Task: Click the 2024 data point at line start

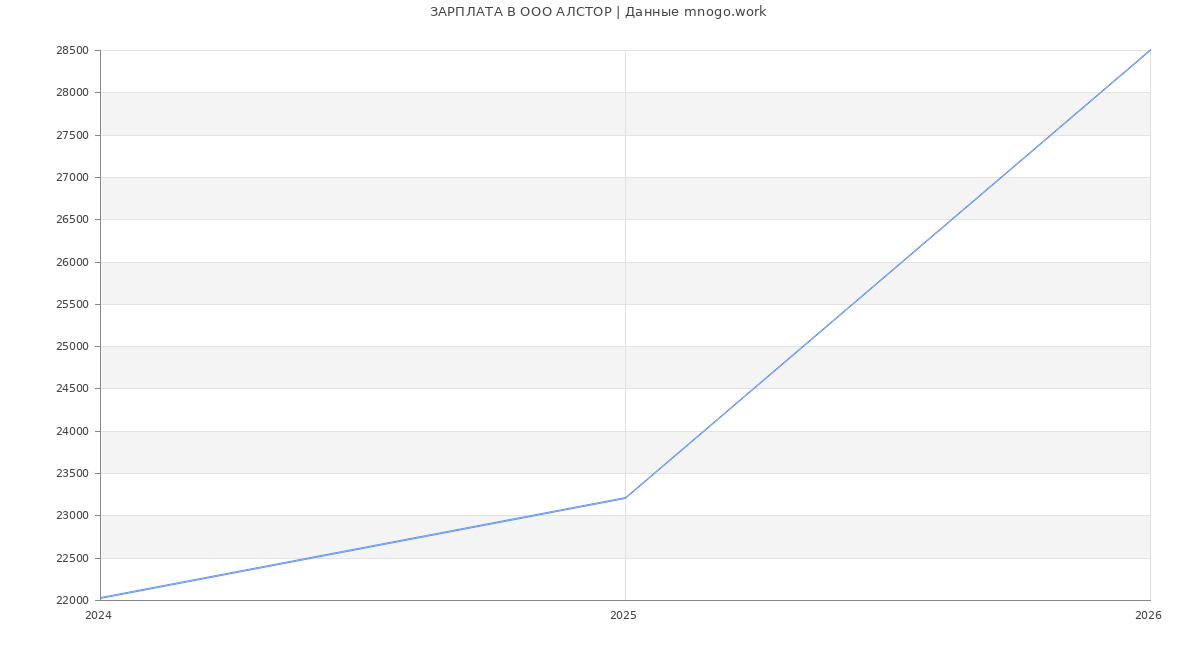Action: tap(100, 598)
